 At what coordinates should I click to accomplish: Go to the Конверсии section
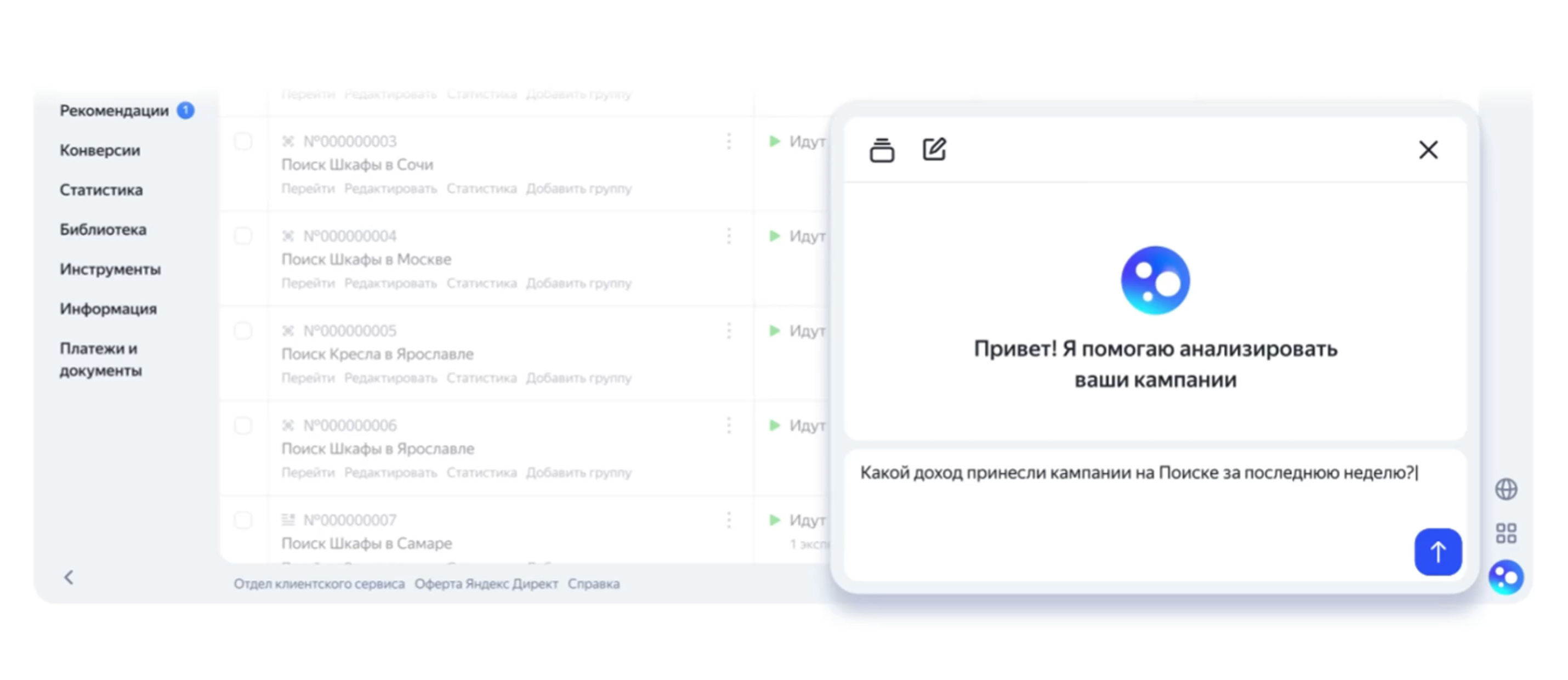coord(100,150)
